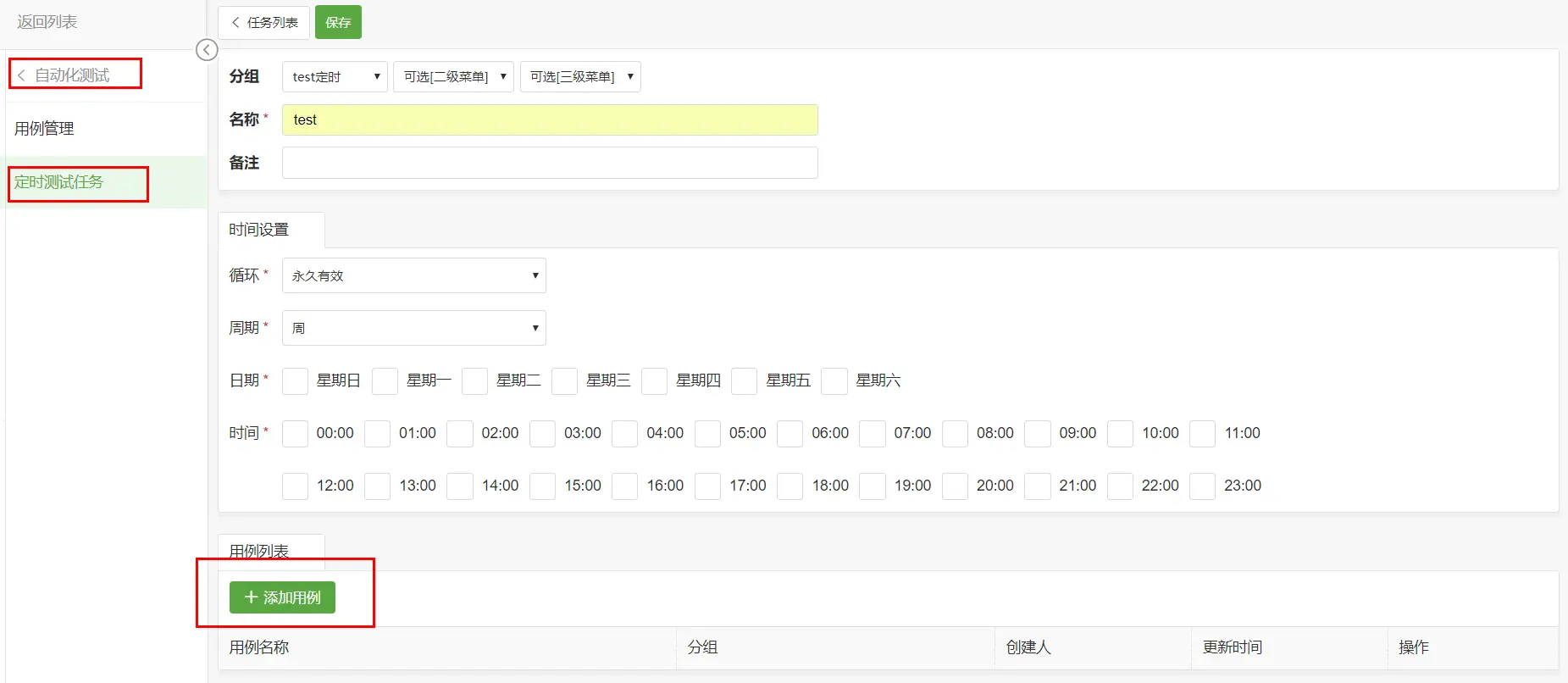This screenshot has height=683, width=1568.
Task: Tick the 23:00 time checkbox
Action: coord(1203,486)
